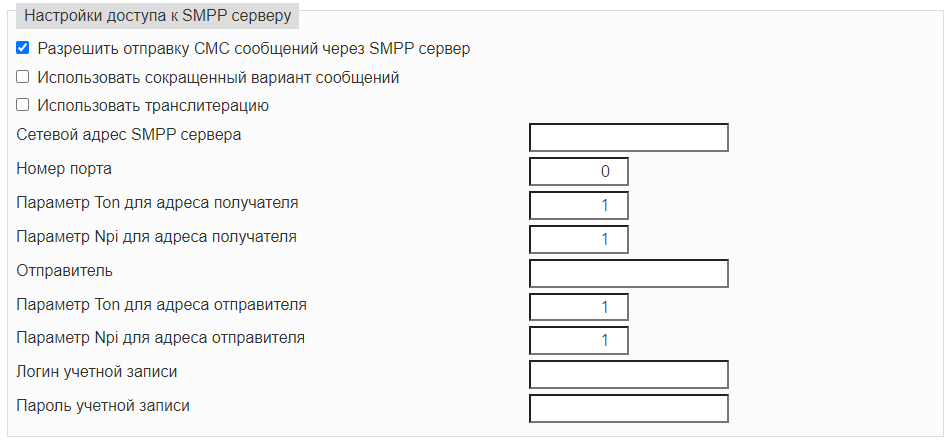Click the 'Использовать транслитерацию' label text
The width and height of the screenshot is (948, 447).
pos(153,106)
